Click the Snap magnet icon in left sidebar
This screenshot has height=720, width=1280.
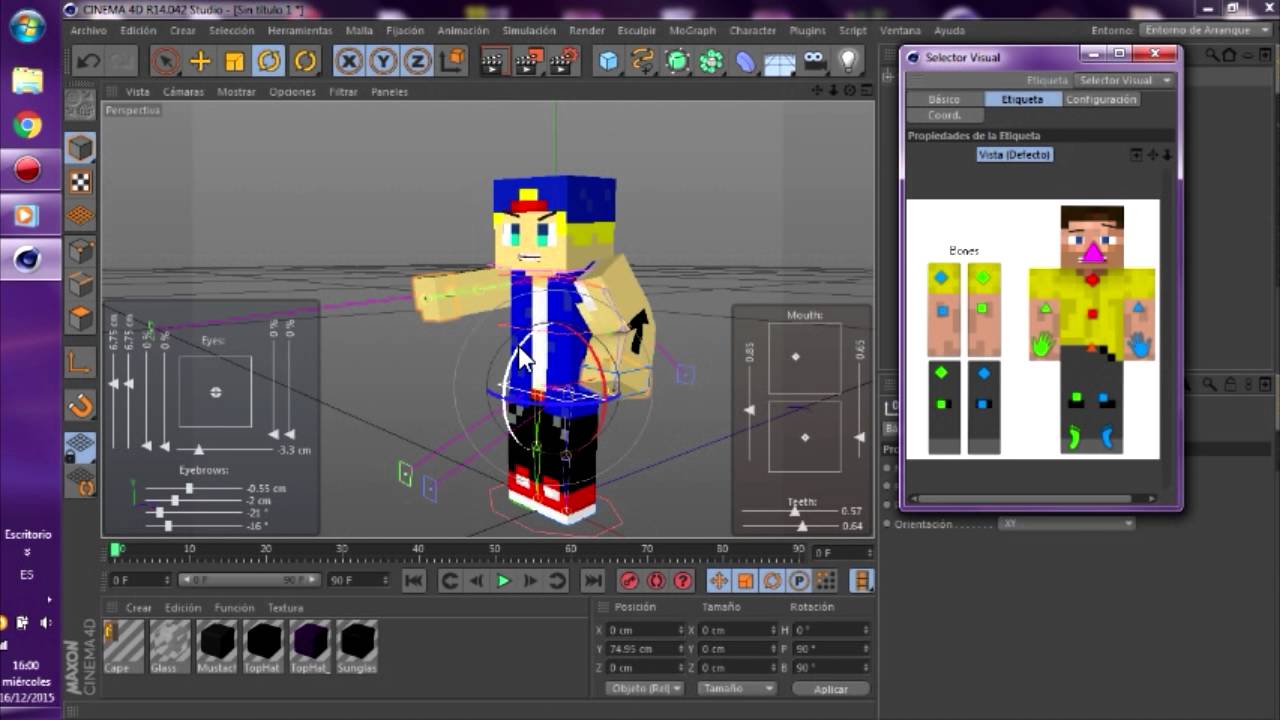(x=80, y=406)
